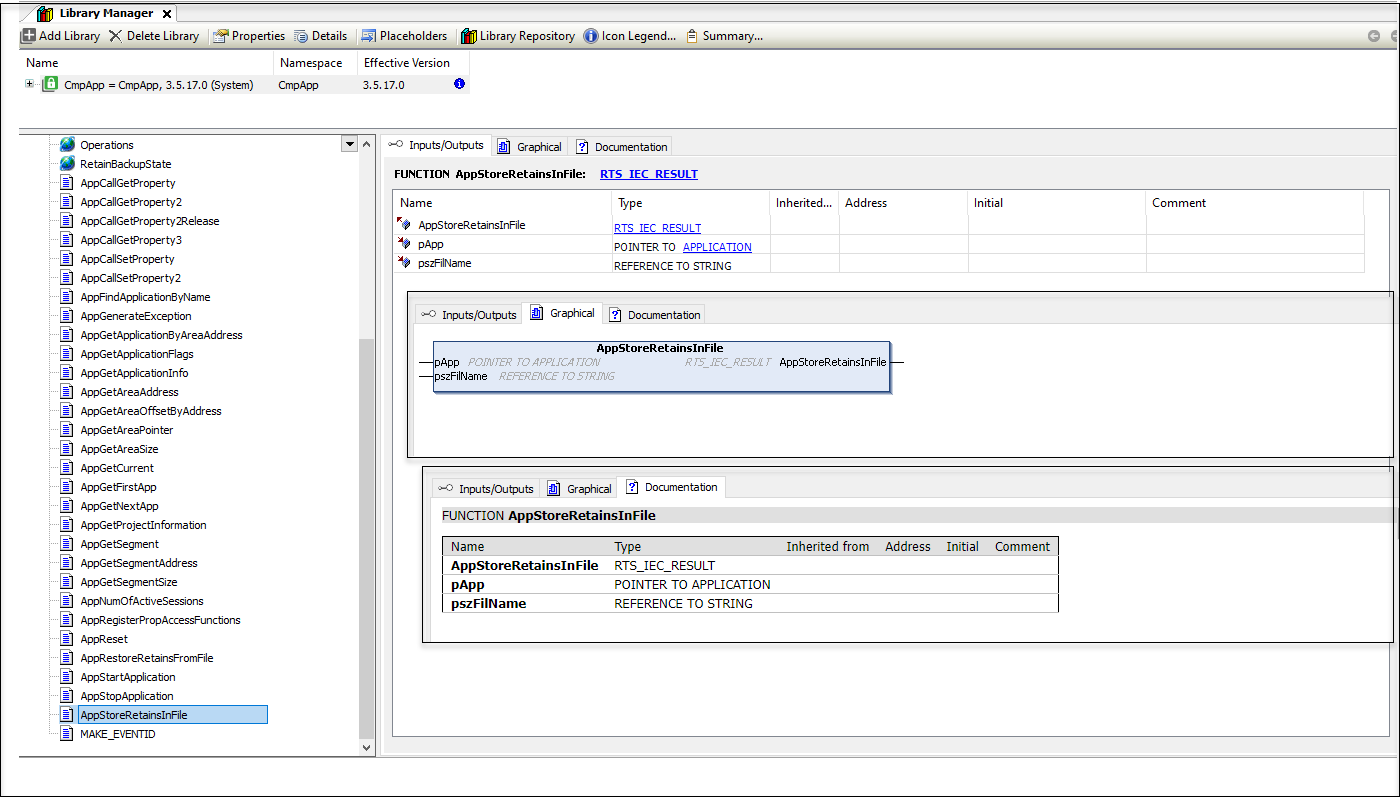Select the MAKE_EVENTID tree item

click(x=117, y=734)
